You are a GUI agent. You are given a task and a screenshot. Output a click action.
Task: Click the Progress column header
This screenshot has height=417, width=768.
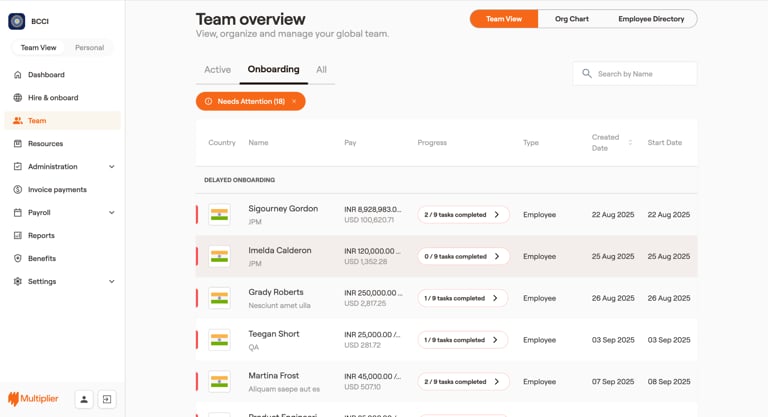[432, 143]
